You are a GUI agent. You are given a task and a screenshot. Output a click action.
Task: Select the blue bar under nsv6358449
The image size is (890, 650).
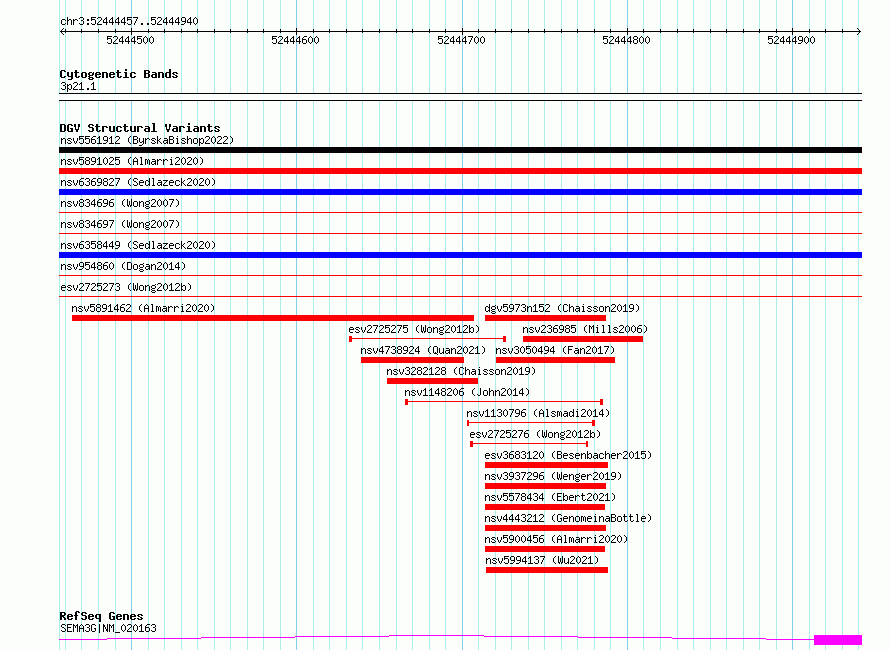pos(460,255)
